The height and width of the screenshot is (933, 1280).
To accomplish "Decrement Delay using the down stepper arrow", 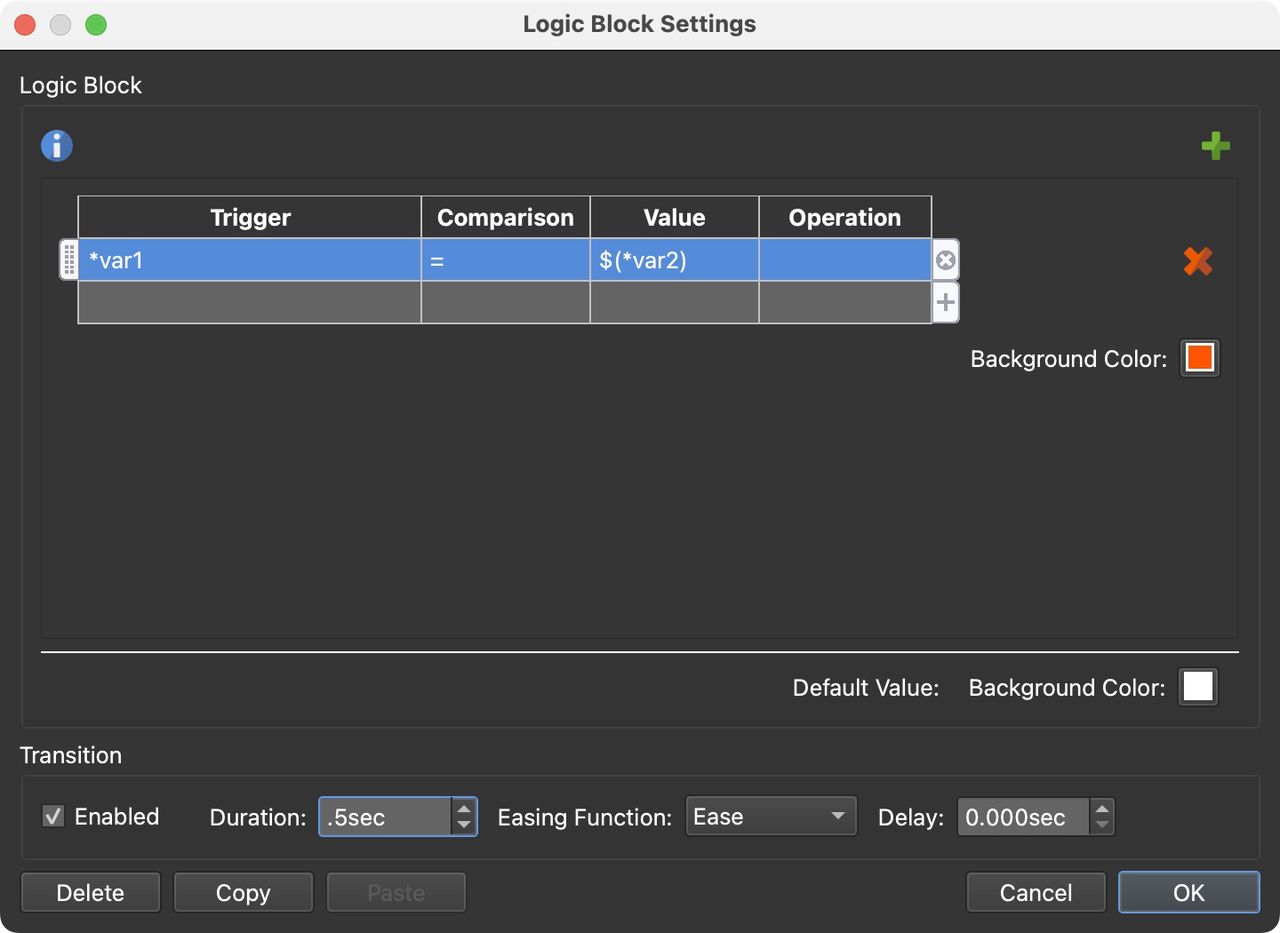I will click(1101, 823).
